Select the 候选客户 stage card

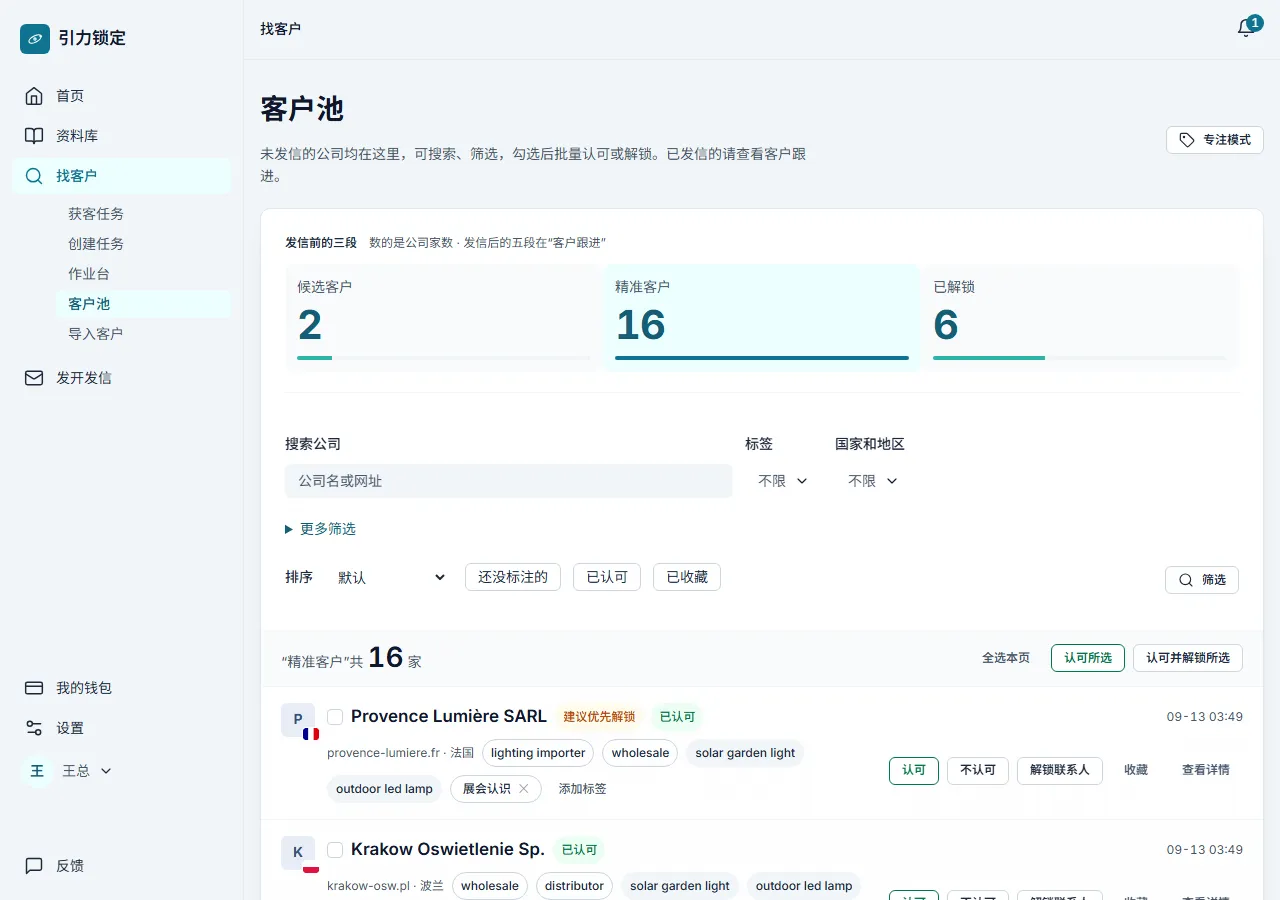[443, 318]
